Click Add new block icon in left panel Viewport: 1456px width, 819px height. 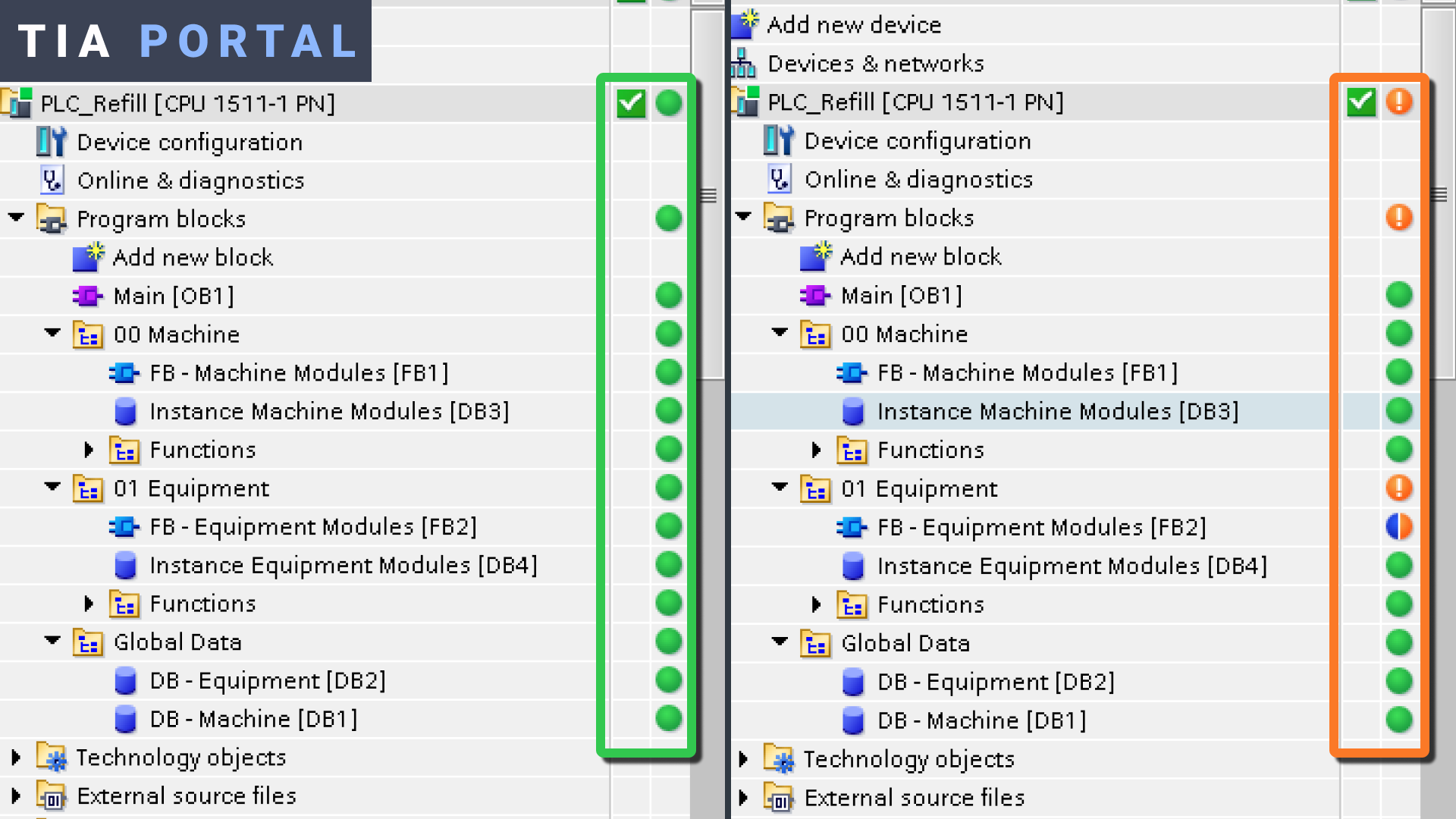88,257
